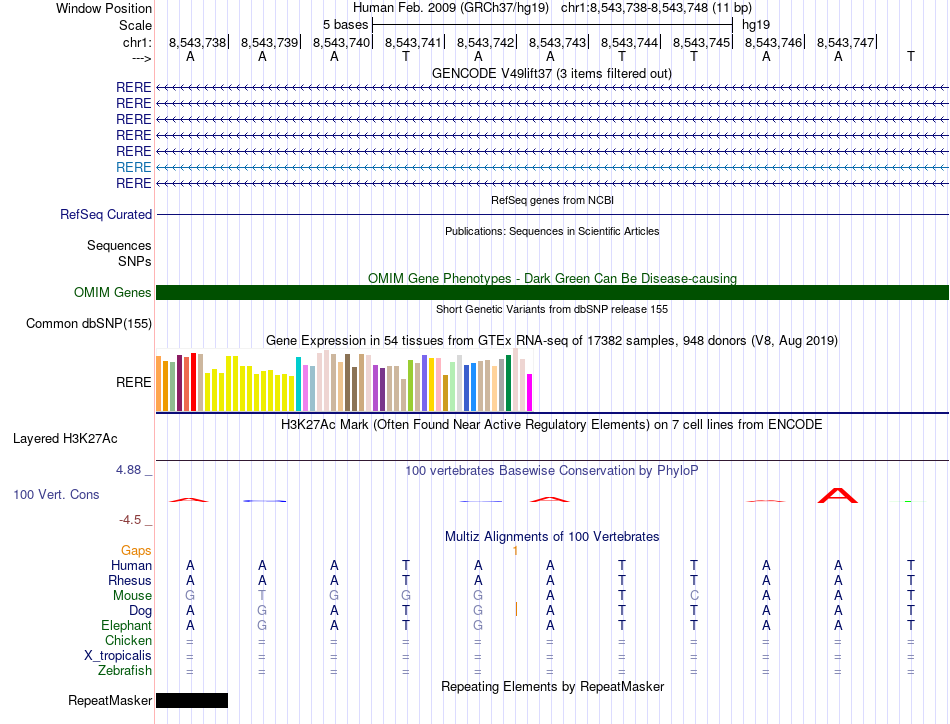
Task: Click the RERE label beside expression bars
Action: (x=133, y=382)
